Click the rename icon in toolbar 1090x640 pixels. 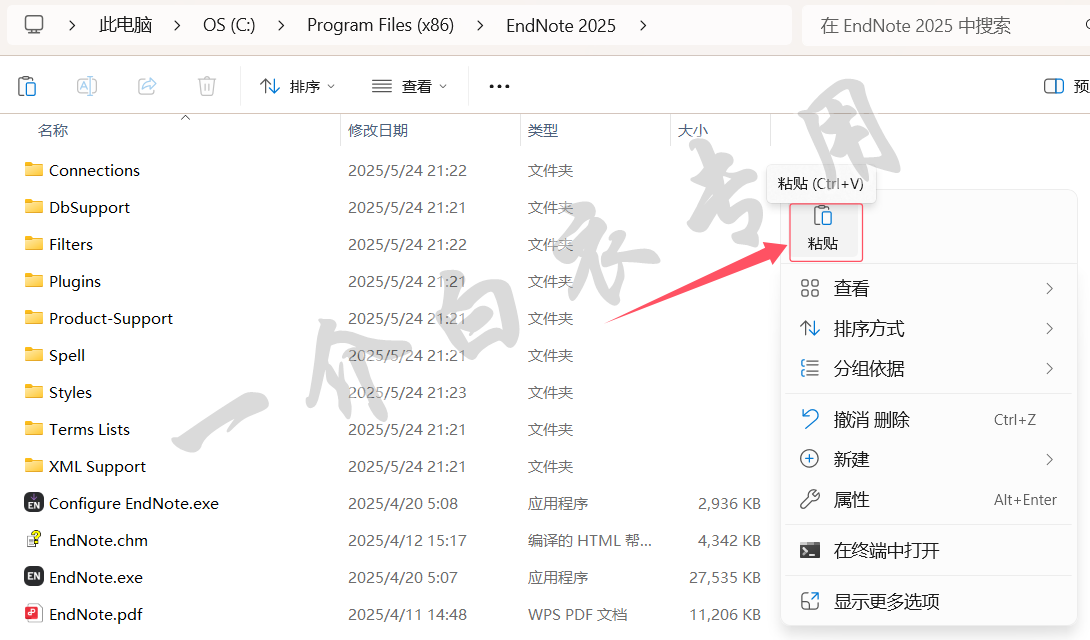(87, 86)
